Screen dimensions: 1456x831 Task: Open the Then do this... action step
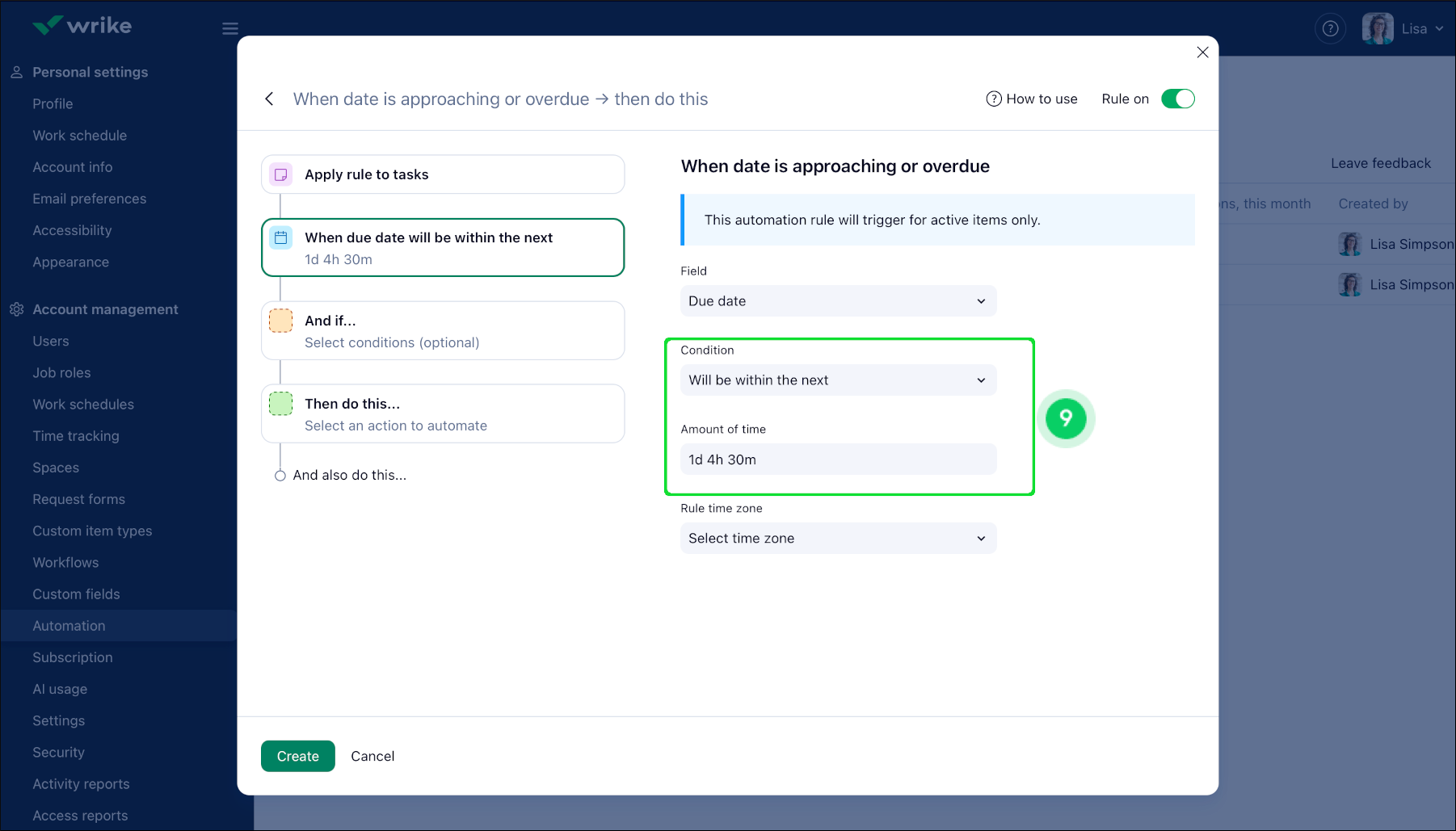pos(443,413)
